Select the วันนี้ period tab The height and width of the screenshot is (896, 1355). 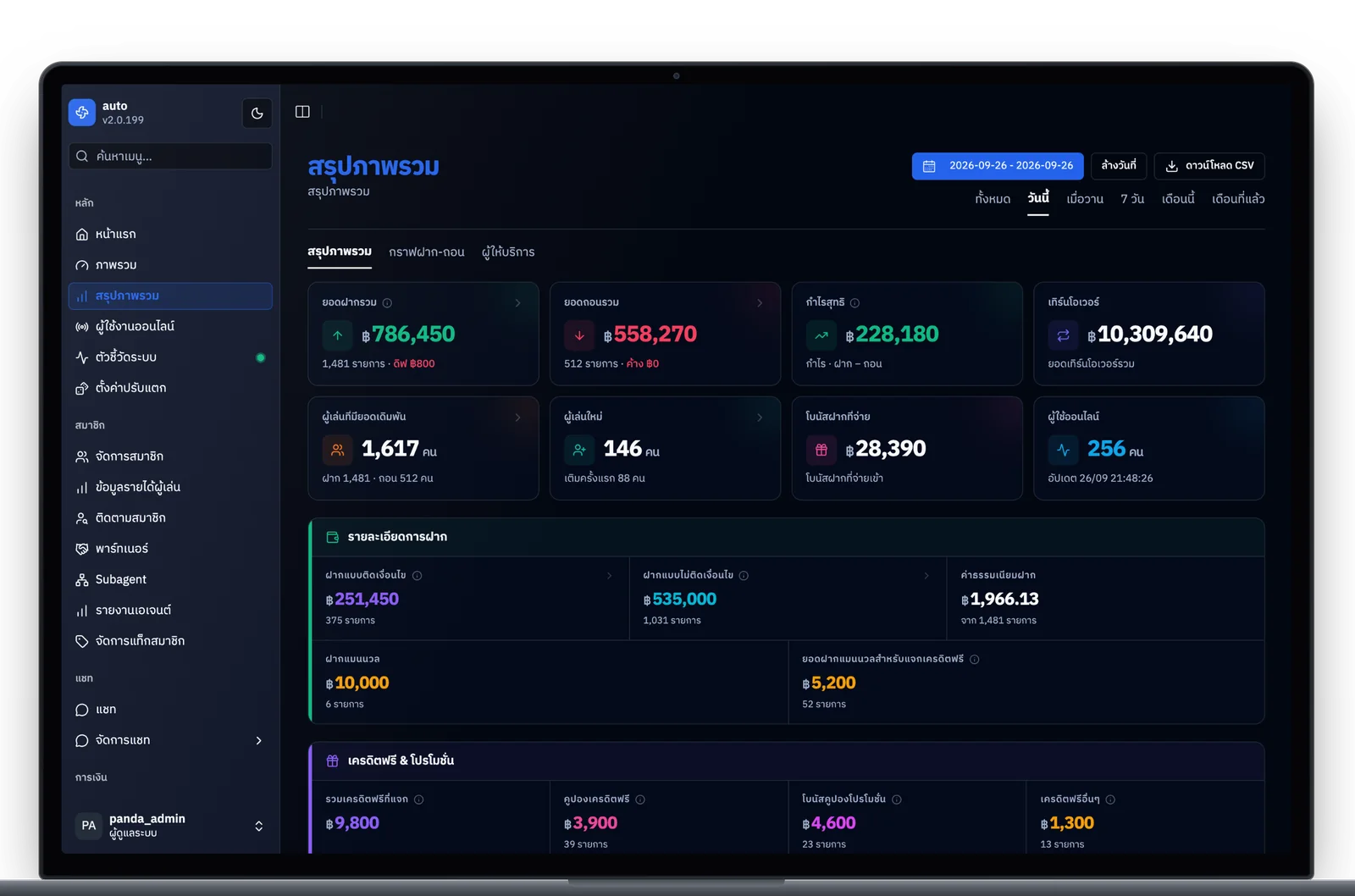pos(1038,198)
